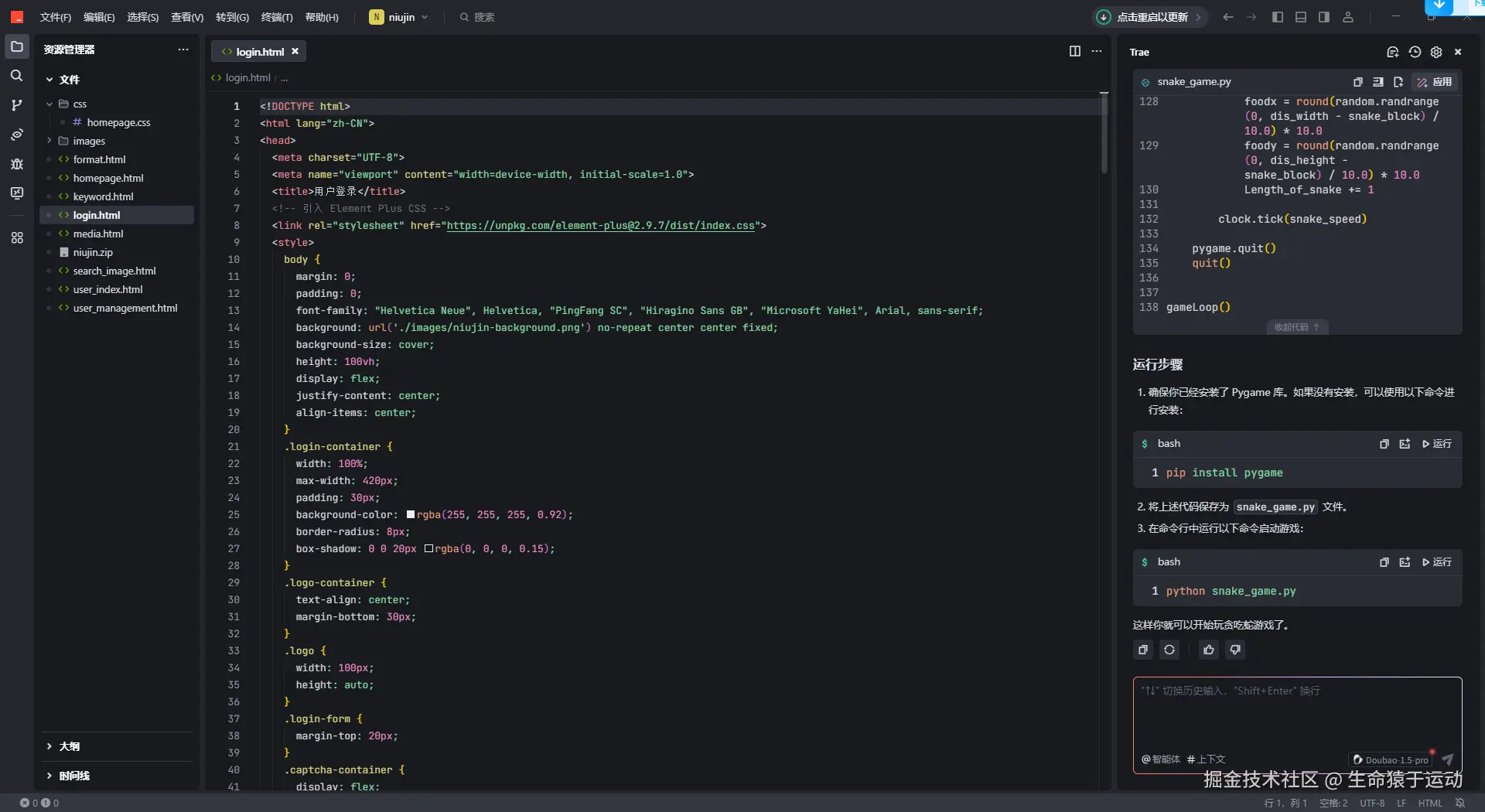This screenshot has width=1485, height=812.
Task: Open the 终端(T) menu
Action: pyautogui.click(x=277, y=17)
